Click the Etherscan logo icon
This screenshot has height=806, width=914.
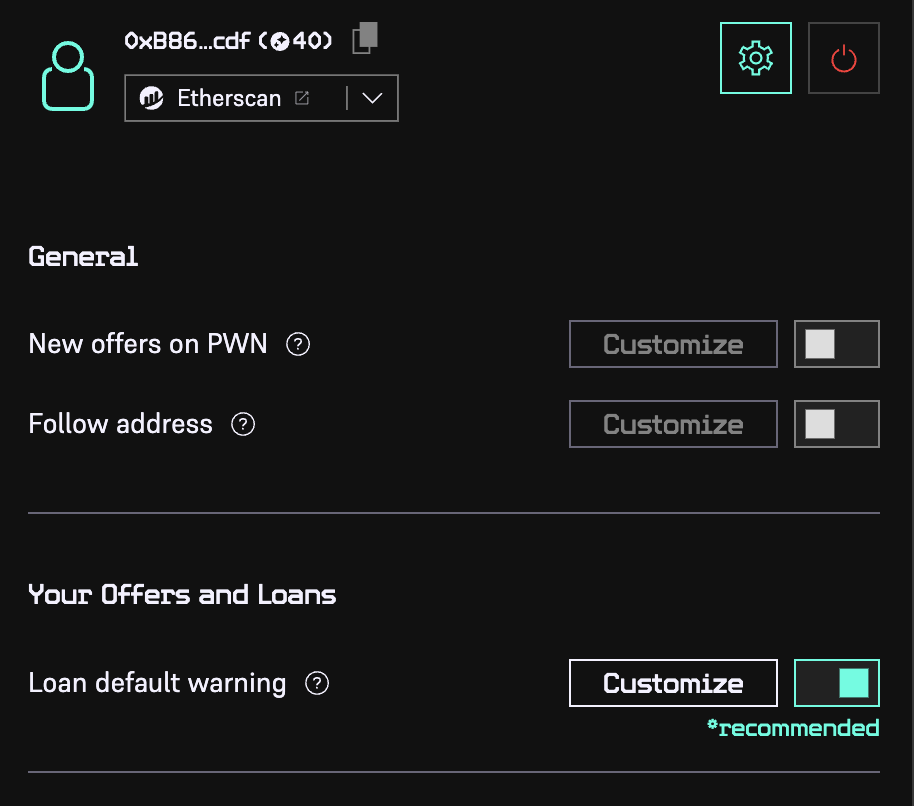tap(152, 98)
